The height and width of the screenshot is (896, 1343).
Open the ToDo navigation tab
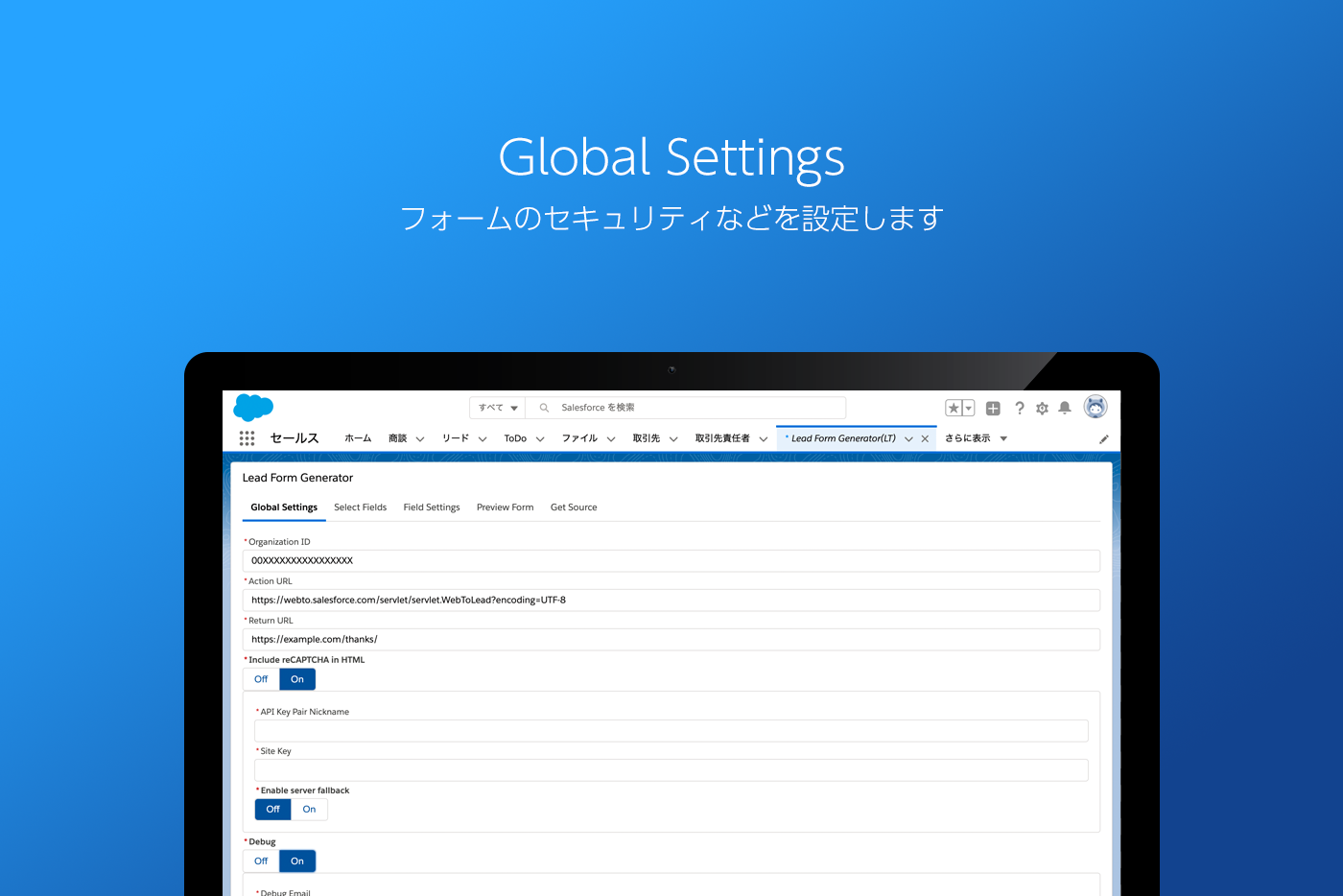click(x=515, y=438)
